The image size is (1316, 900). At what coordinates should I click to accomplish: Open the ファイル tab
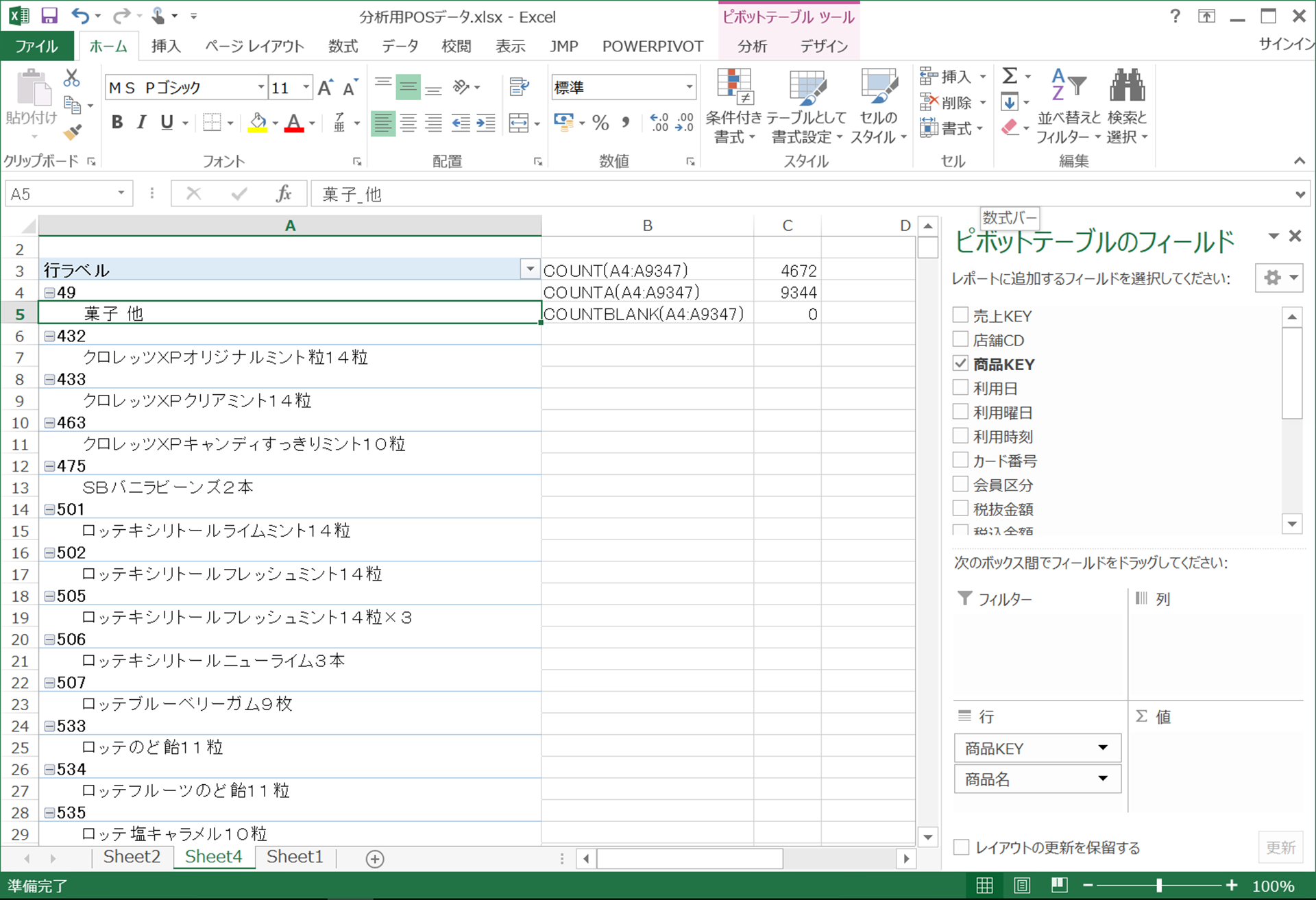[x=37, y=46]
